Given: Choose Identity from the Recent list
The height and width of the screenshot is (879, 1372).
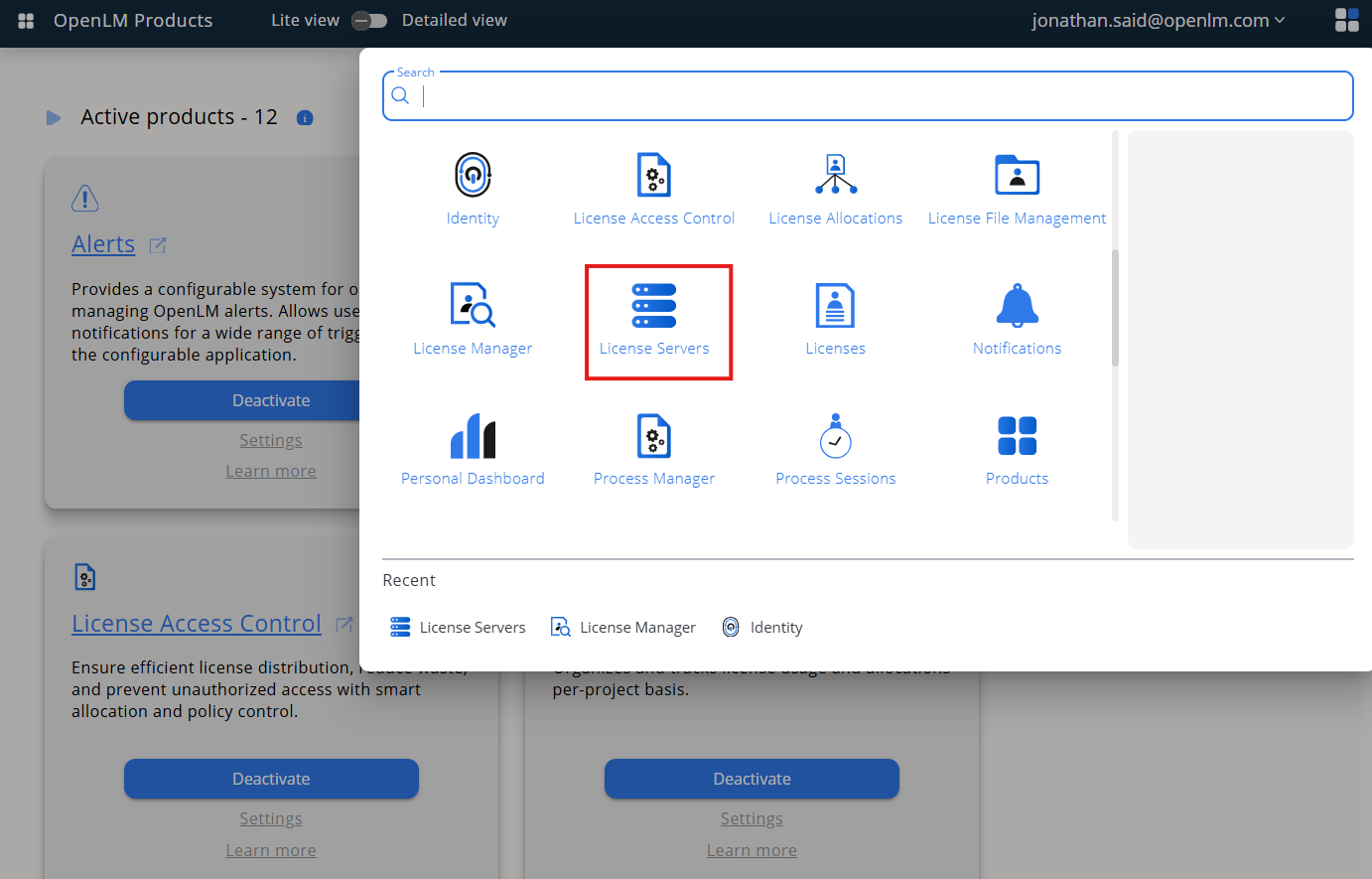Looking at the screenshot, I should [762, 627].
